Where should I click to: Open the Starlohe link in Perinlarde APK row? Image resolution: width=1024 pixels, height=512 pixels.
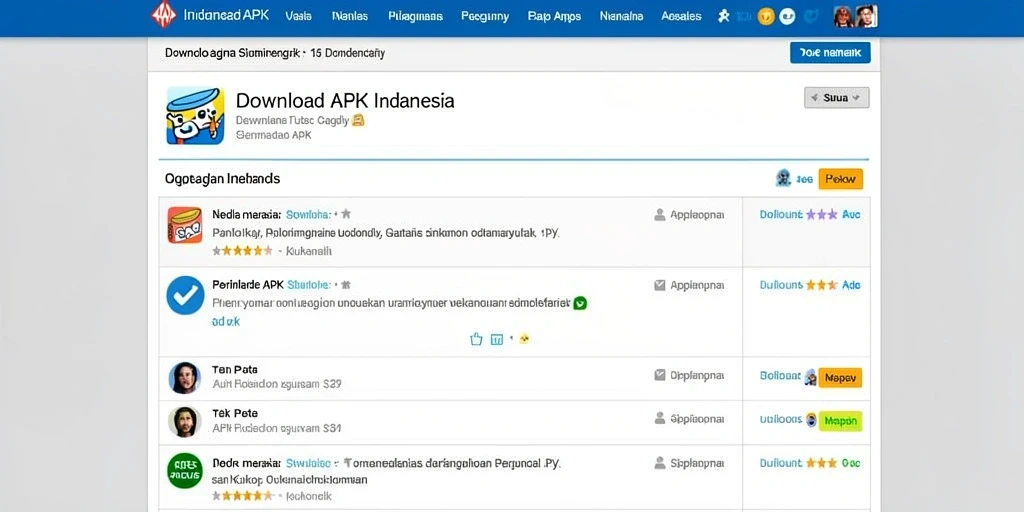(x=308, y=285)
